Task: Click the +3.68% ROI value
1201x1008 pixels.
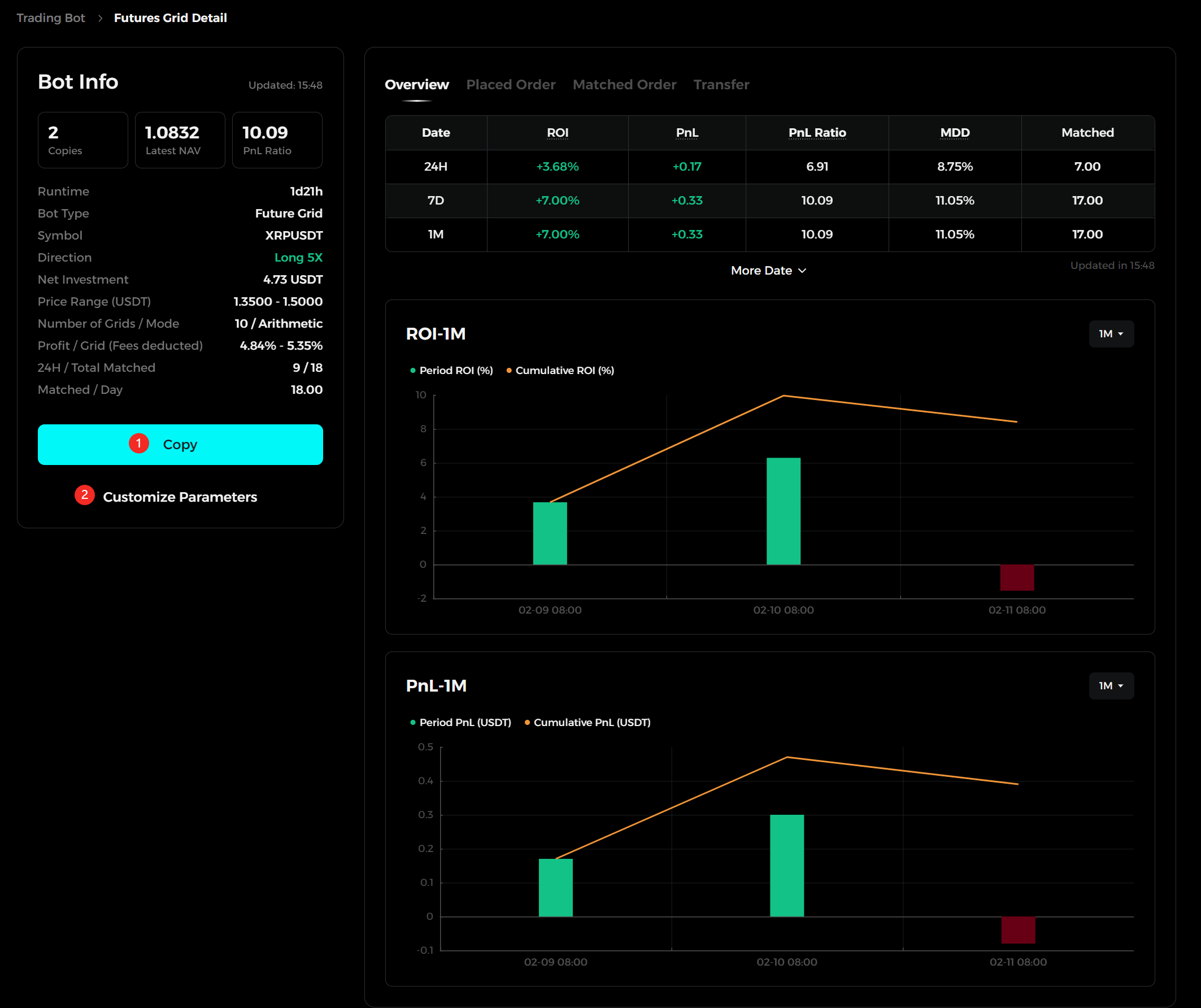Action: tap(558, 167)
